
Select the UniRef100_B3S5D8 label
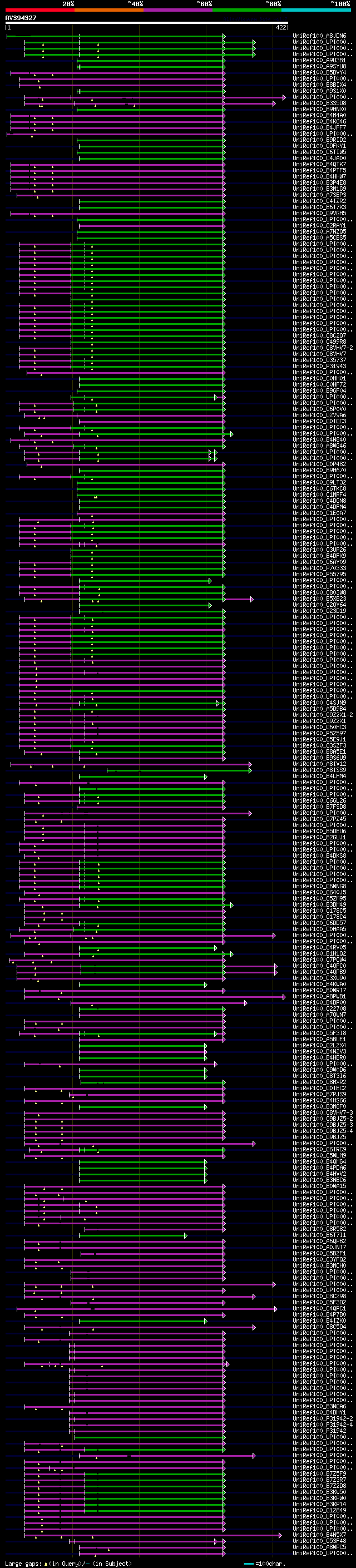pos(319,103)
